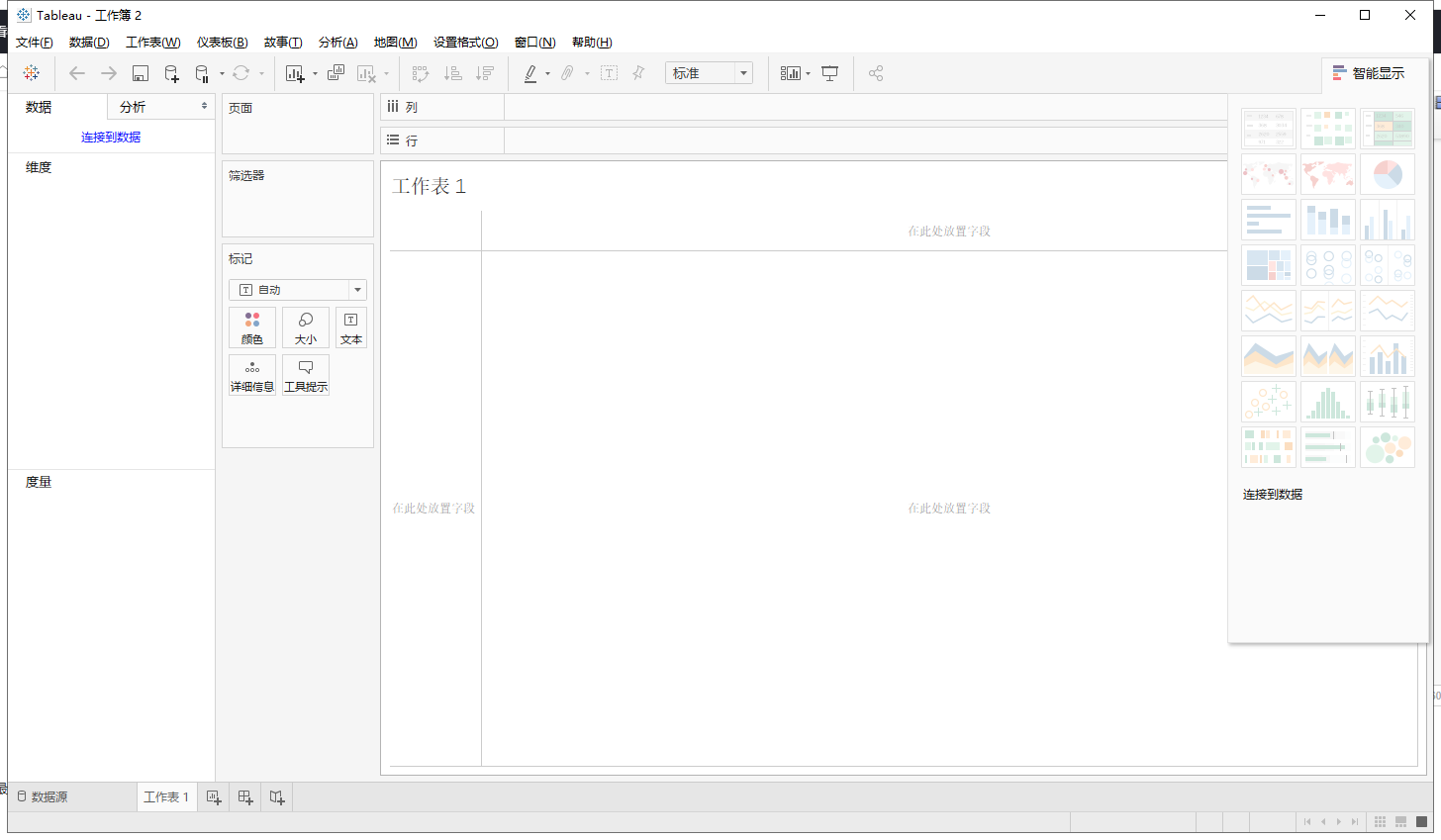Screen dimensions: 1441x840
Task: Click the 颜色 color button in marks card
Action: click(x=252, y=328)
